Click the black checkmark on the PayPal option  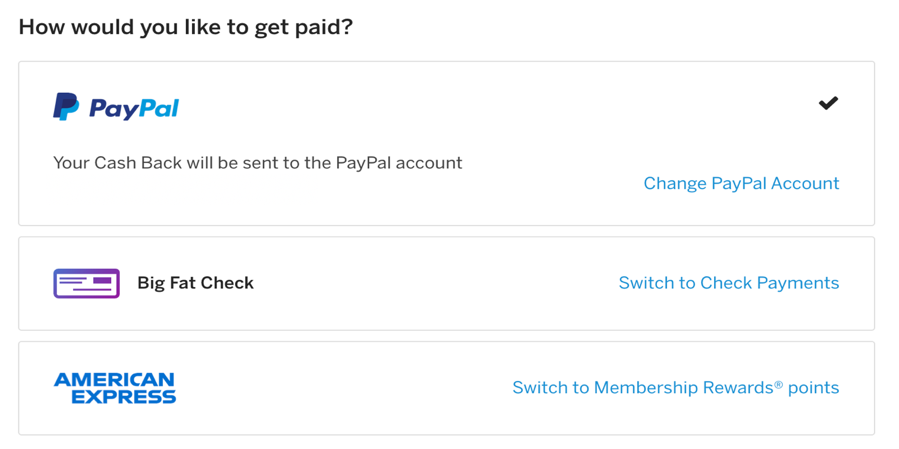click(x=828, y=103)
